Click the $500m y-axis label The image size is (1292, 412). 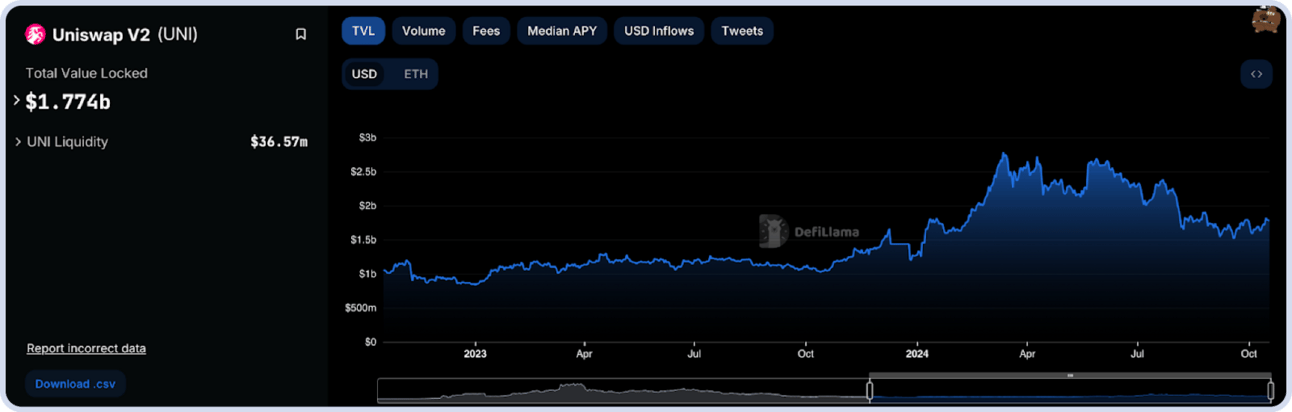[361, 307]
